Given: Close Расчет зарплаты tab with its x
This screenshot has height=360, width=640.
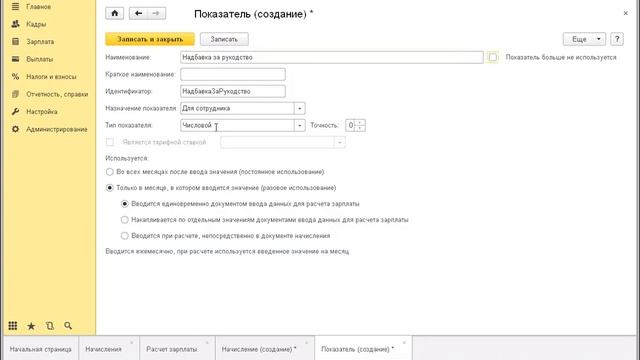Looking at the screenshot, I should pos(207,342).
